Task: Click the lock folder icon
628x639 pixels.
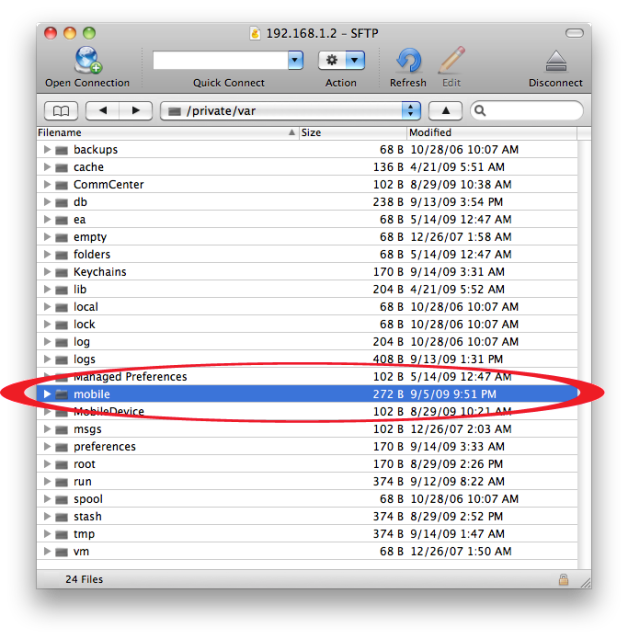Action: pyautogui.click(x=62, y=325)
